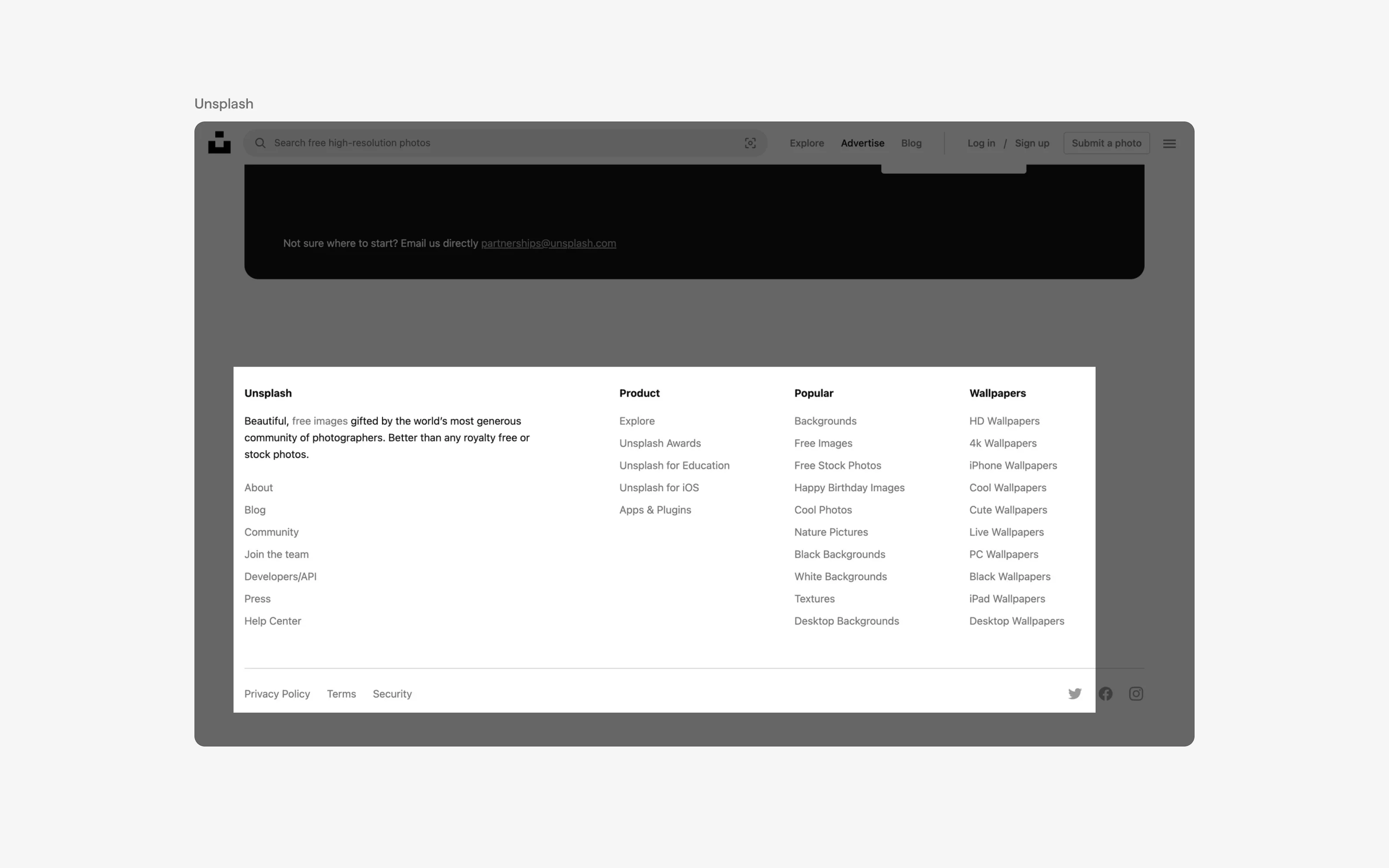Open visual search with the camera icon
This screenshot has width=1389, height=868.
point(750,142)
